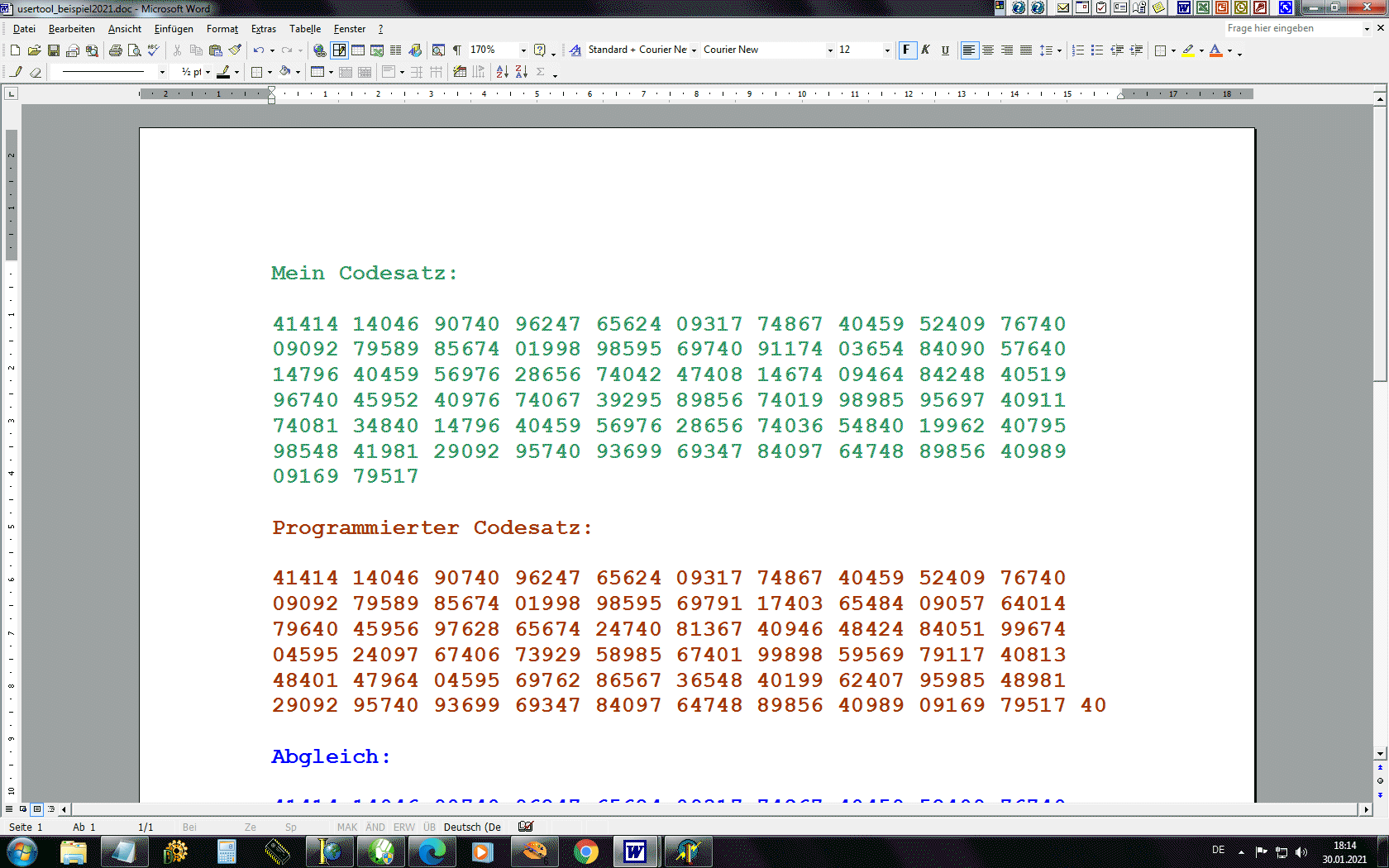Insert an Excel spreadsheet
The width and height of the screenshot is (1389, 868).
click(377, 50)
